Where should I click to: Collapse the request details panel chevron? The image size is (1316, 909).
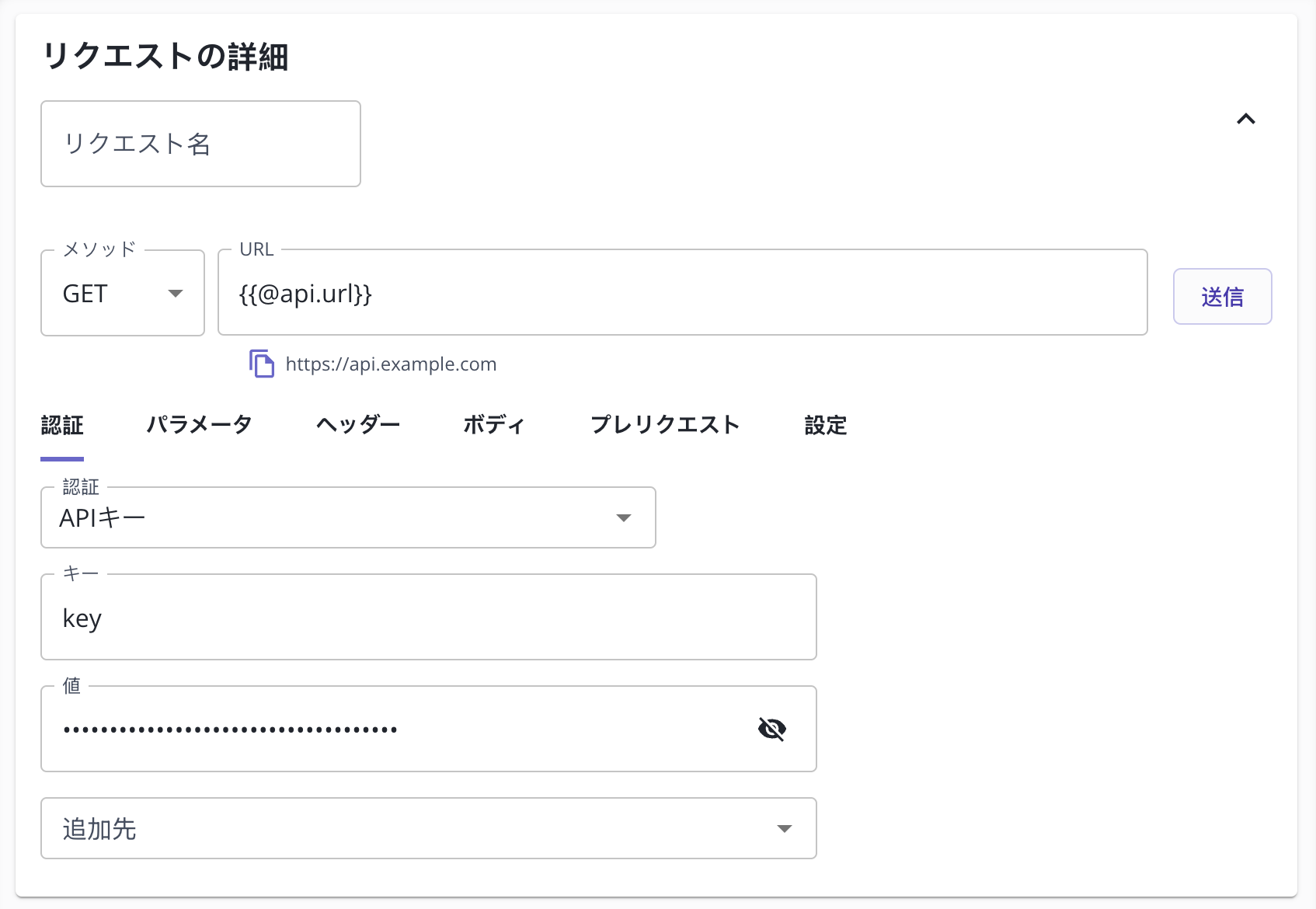[1246, 119]
